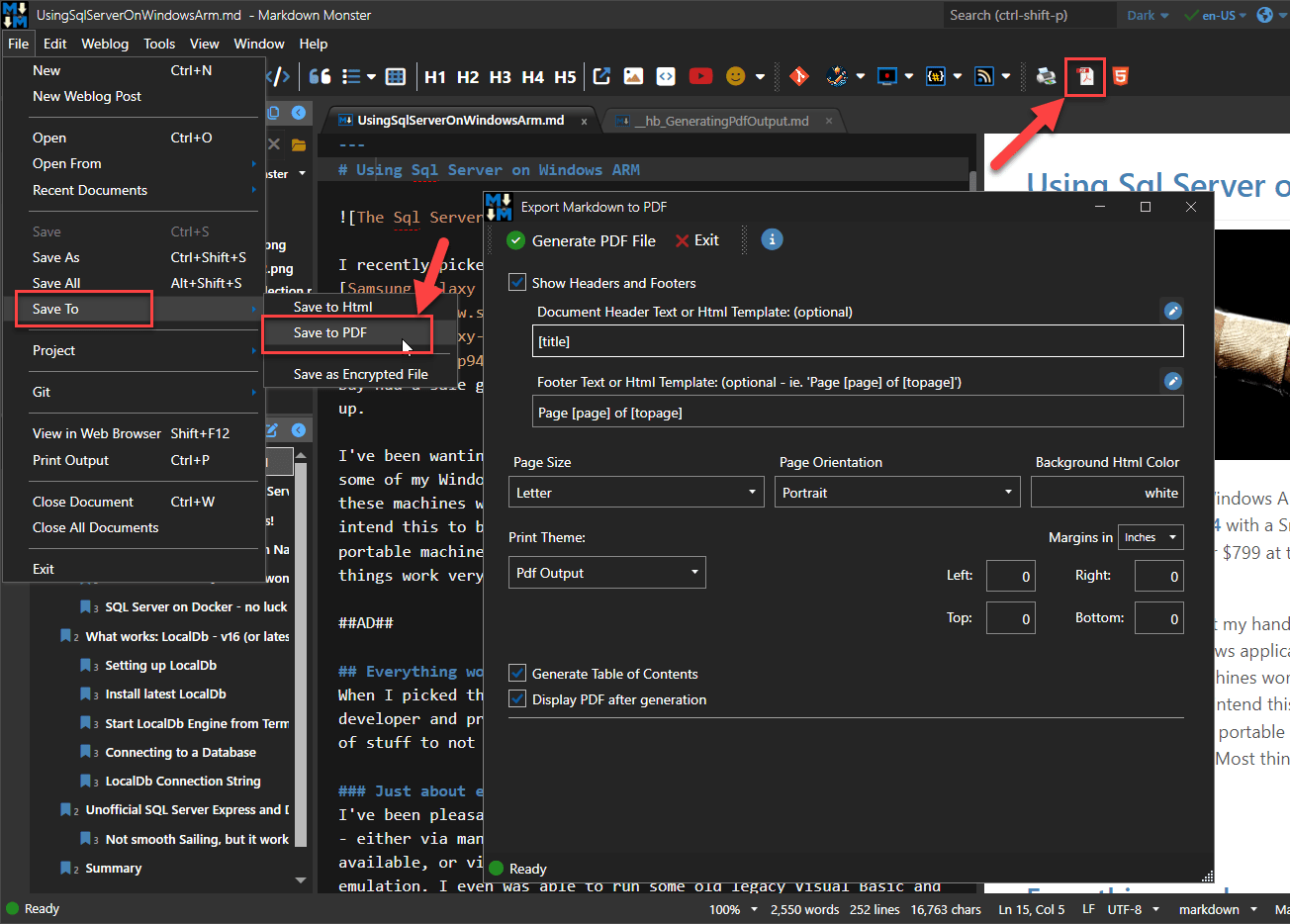Click the globe icon in title bar
This screenshot has height=924, width=1290.
tap(1264, 15)
